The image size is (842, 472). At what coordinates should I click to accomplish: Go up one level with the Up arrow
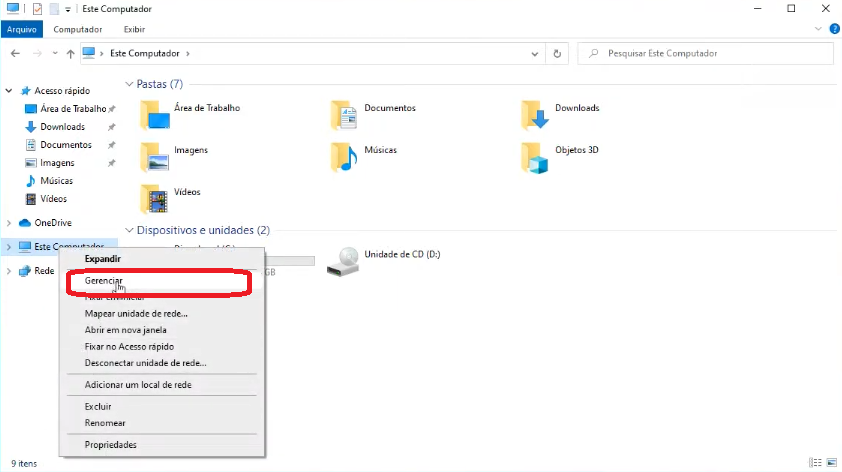[x=70, y=54]
